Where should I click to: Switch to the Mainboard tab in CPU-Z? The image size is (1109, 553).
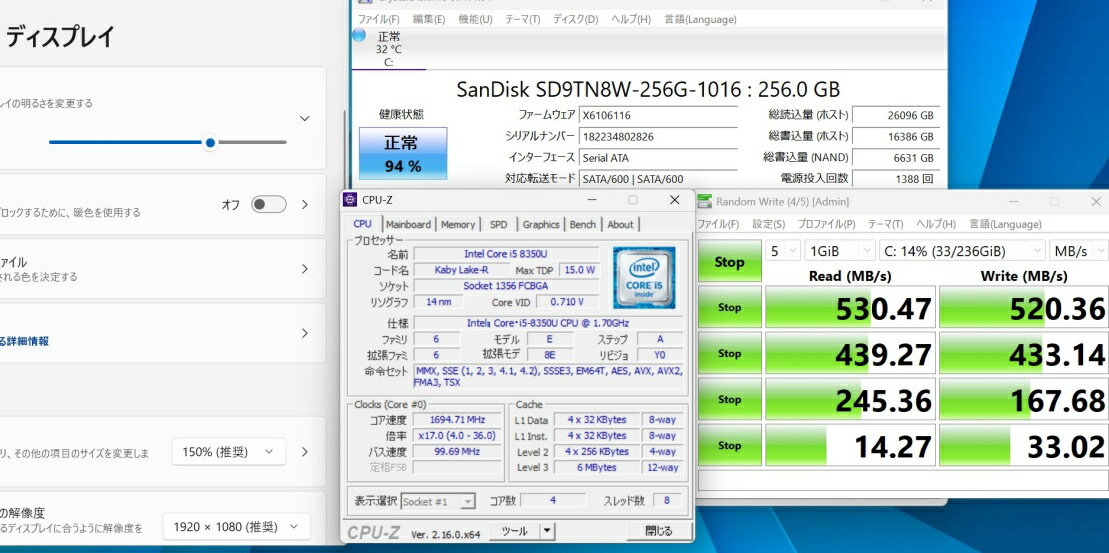[x=408, y=224]
